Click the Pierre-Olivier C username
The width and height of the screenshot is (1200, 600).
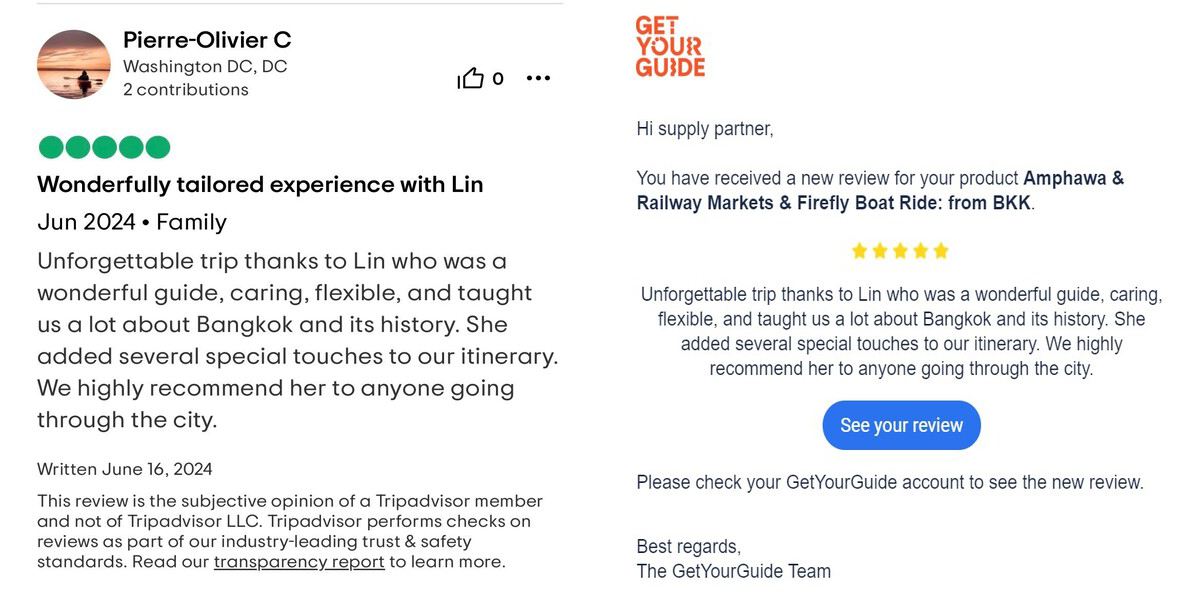click(207, 40)
